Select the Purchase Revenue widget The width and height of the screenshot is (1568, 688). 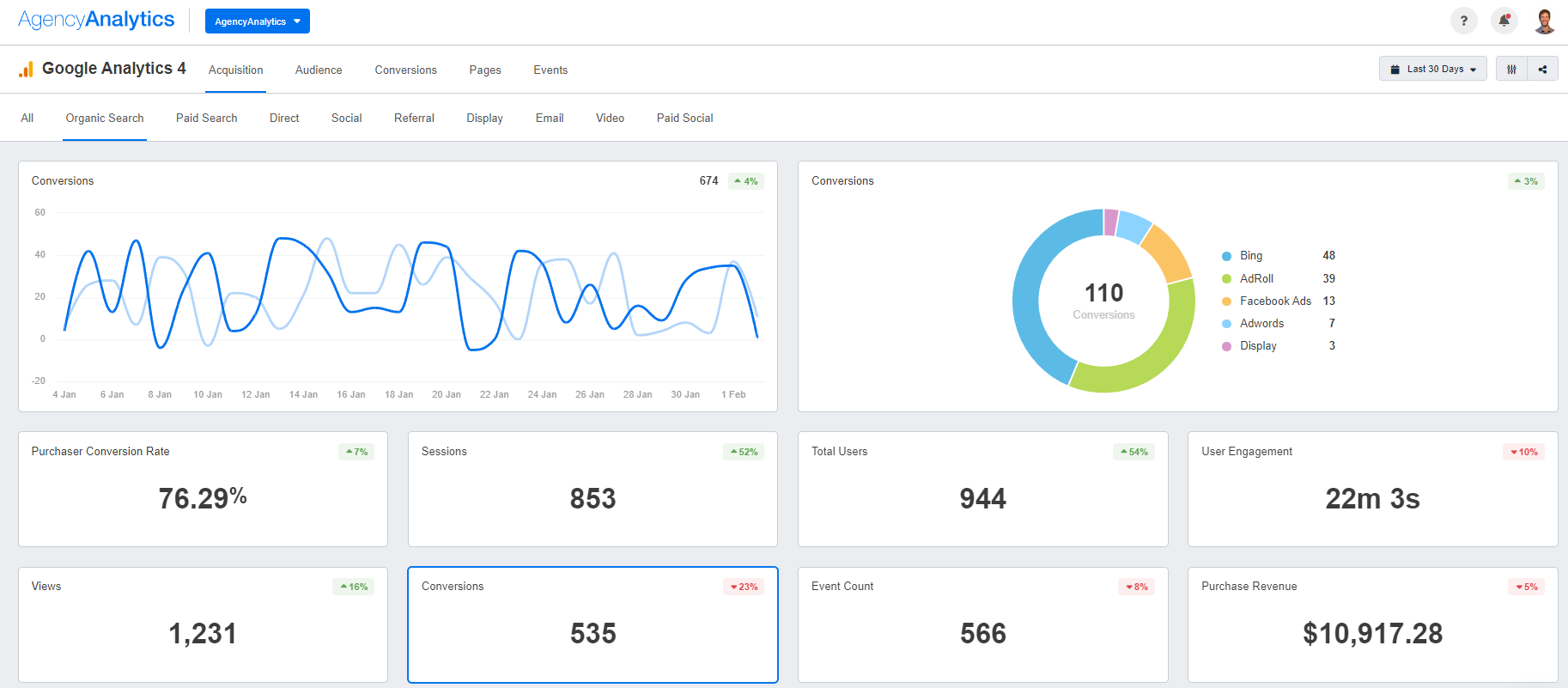(1371, 624)
